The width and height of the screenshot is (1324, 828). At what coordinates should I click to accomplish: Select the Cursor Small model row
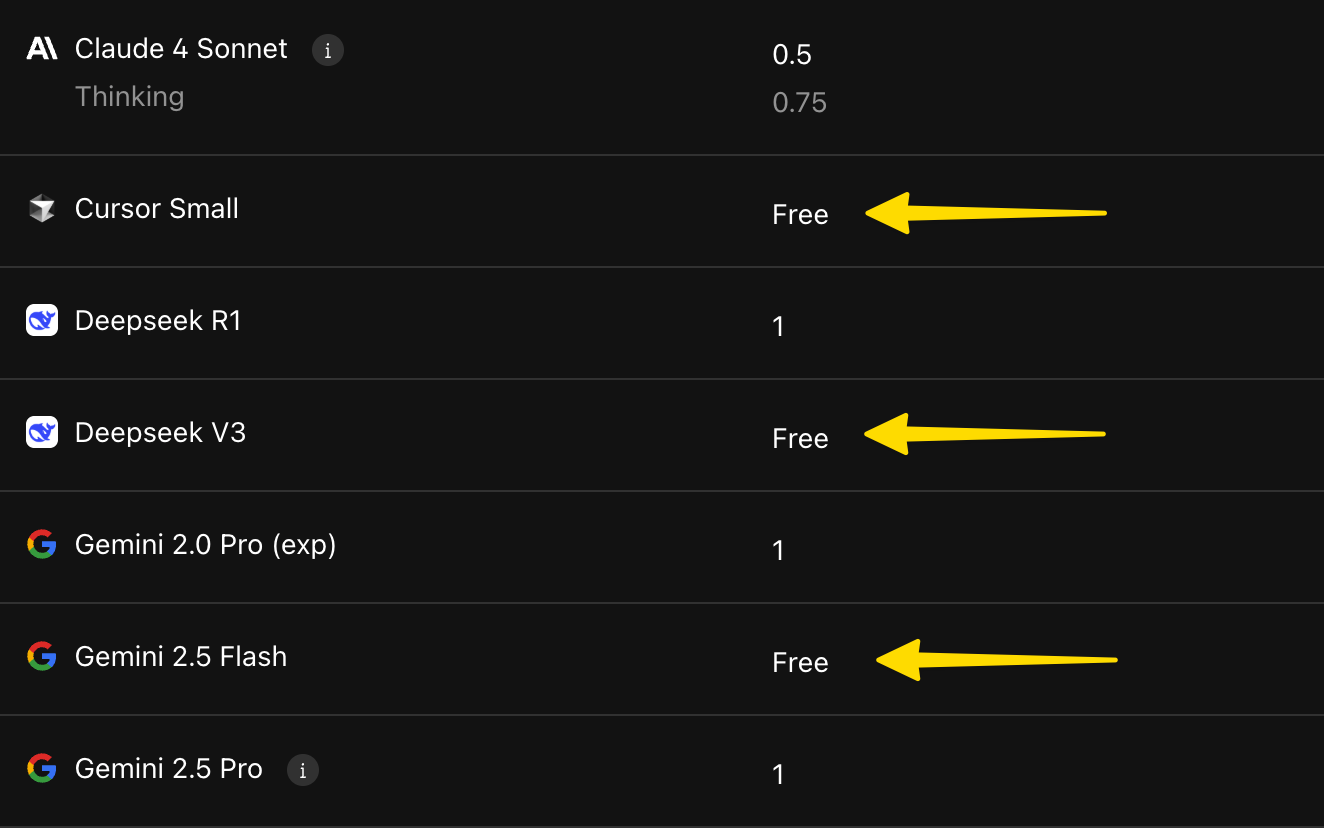click(x=662, y=211)
